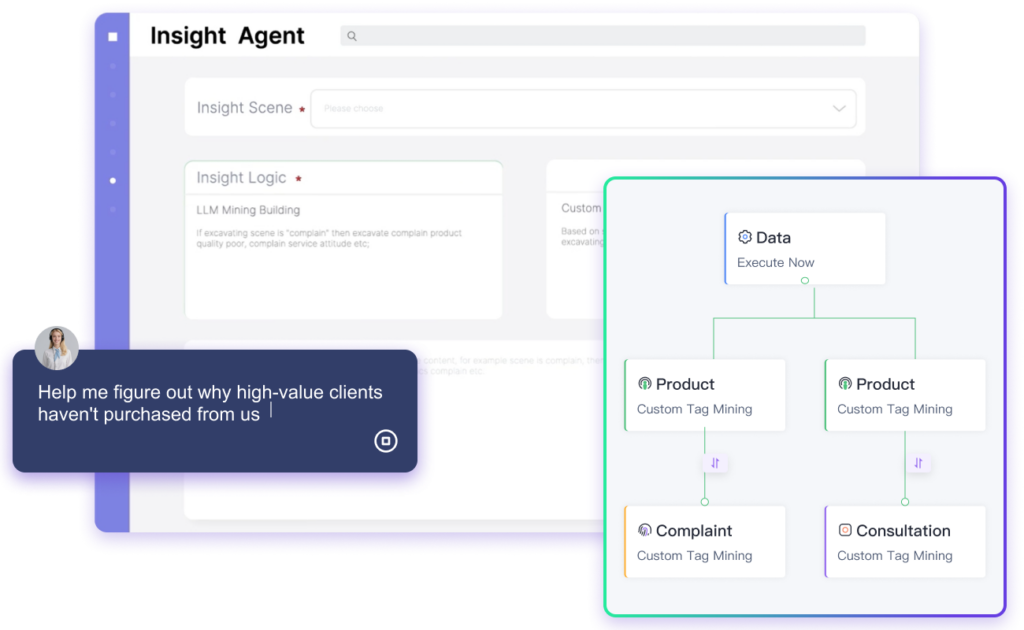Click the Complaint node icon
The image size is (1024, 630).
tap(644, 531)
